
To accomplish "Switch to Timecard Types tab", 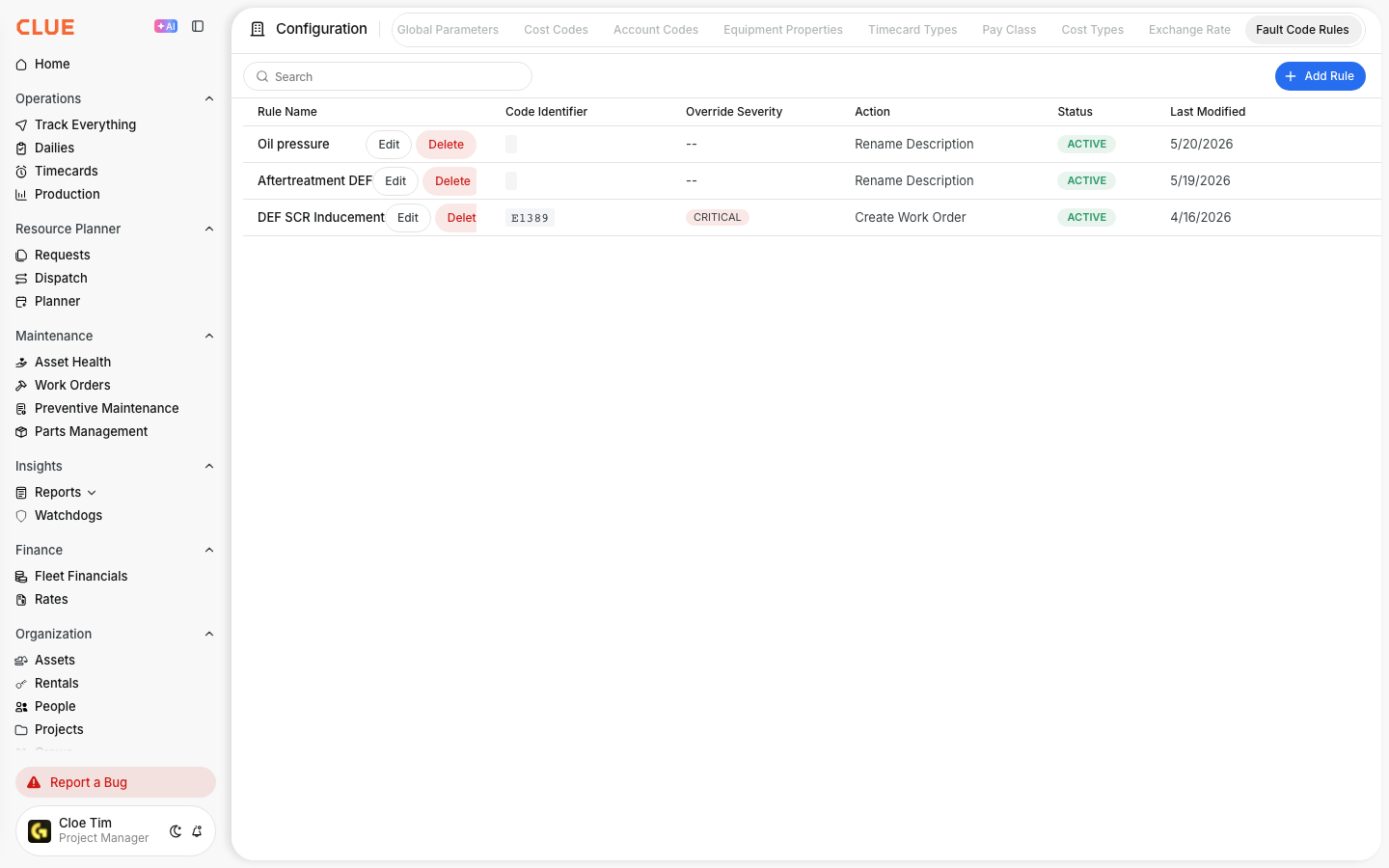I will (x=912, y=30).
